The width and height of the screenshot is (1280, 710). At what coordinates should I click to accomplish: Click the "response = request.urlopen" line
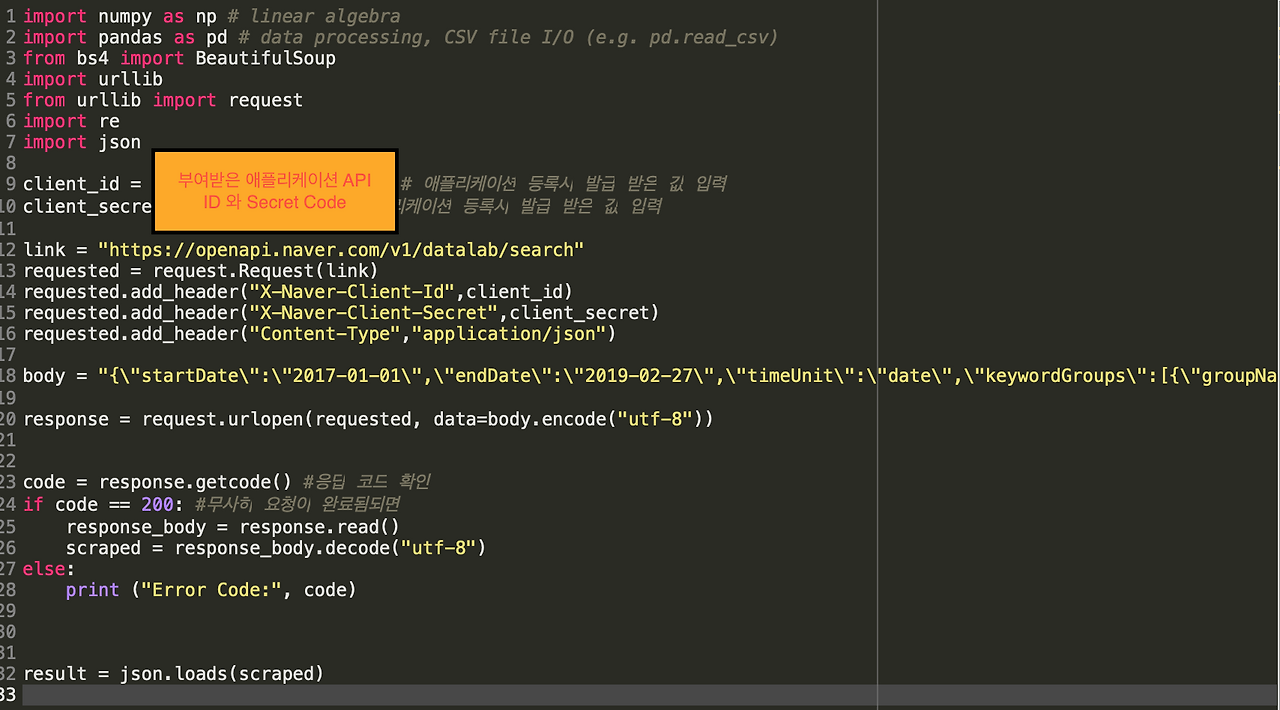(368, 418)
